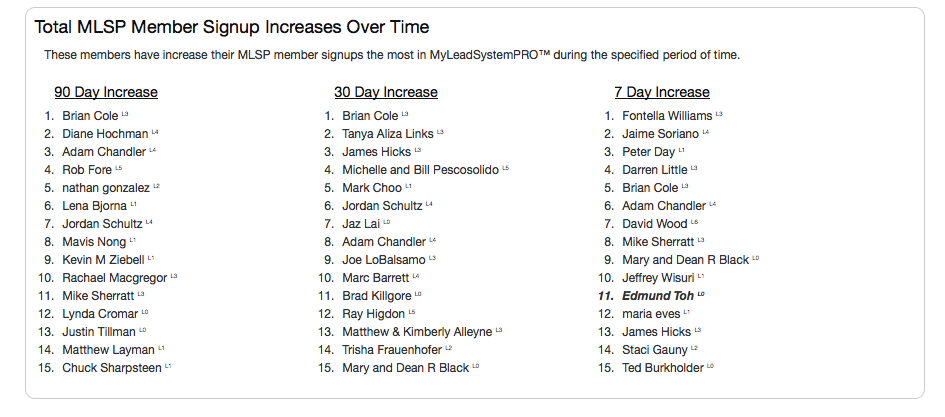The image size is (945, 417).
Task: Click David Wood in 7 day list
Action: point(655,224)
